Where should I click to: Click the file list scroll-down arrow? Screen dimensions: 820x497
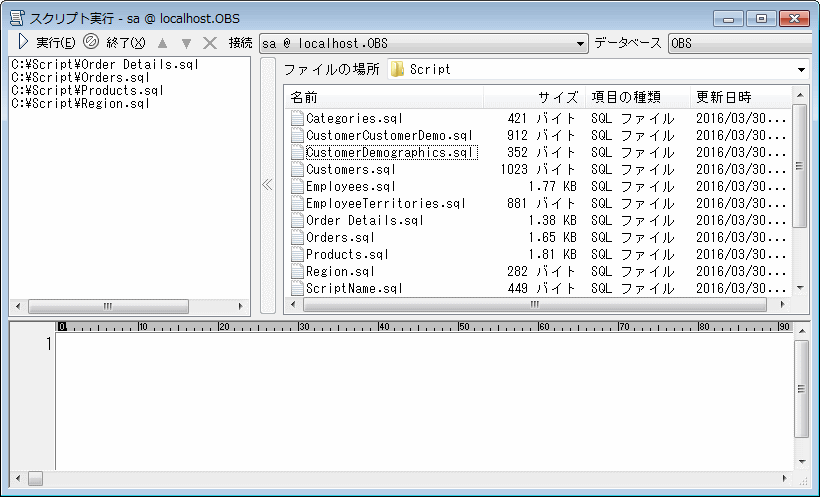(x=799, y=288)
